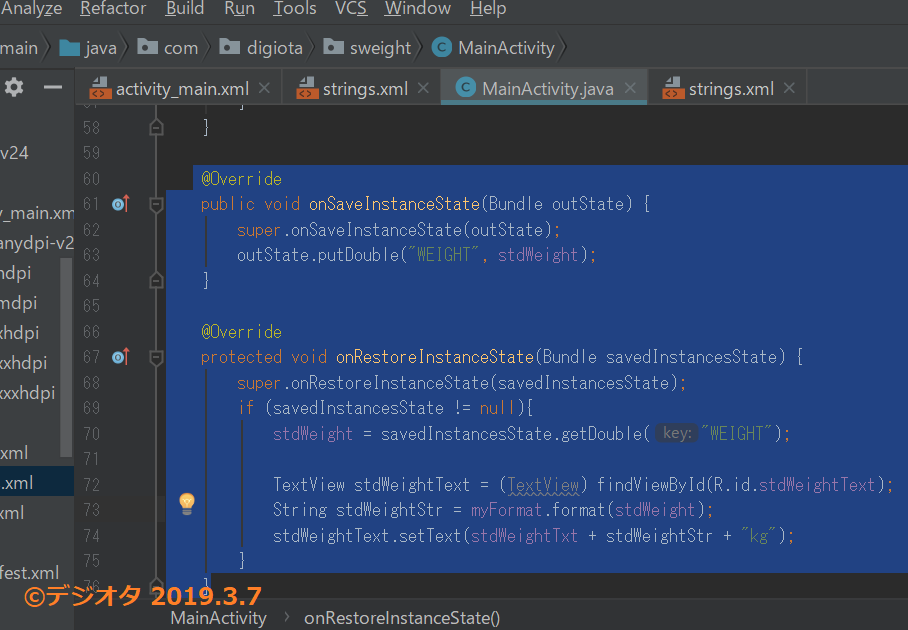Screen dimensions: 908x630
Task: Open the VCS menu
Action: pos(351,8)
